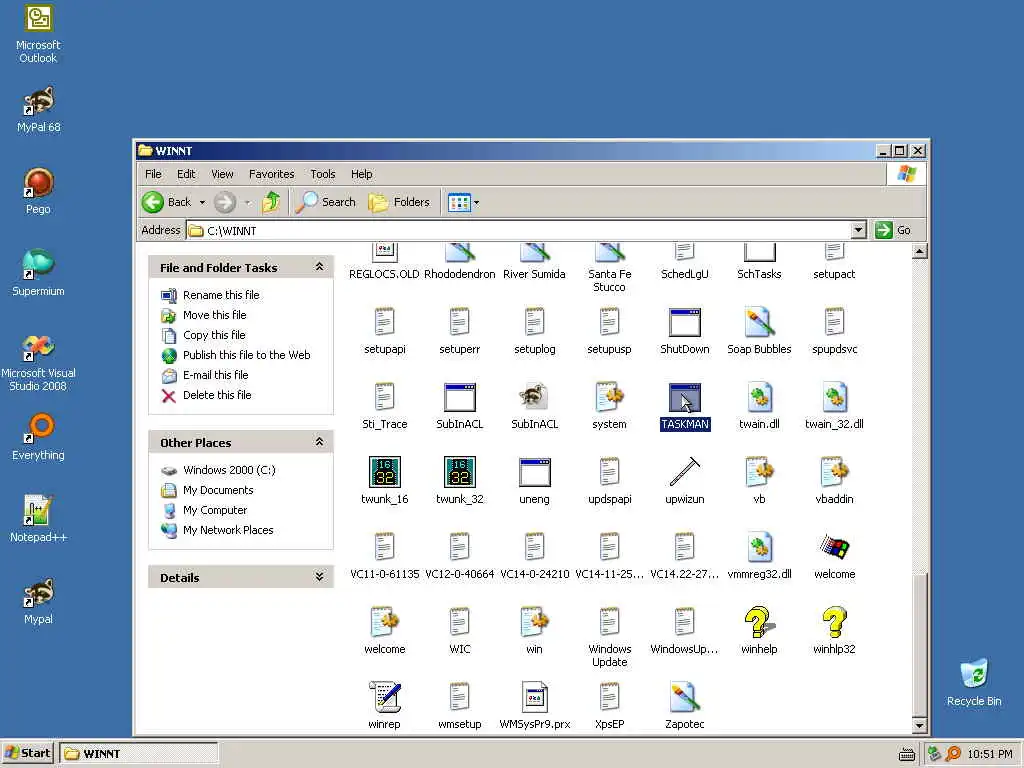Open the Start menu
The width and height of the screenshot is (1024, 768).
pos(28,753)
